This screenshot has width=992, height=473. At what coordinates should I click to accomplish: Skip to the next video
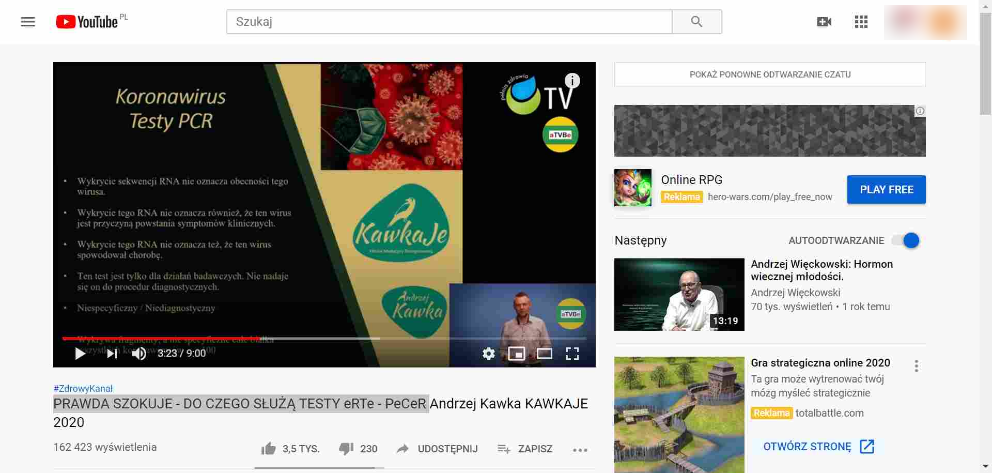point(112,353)
